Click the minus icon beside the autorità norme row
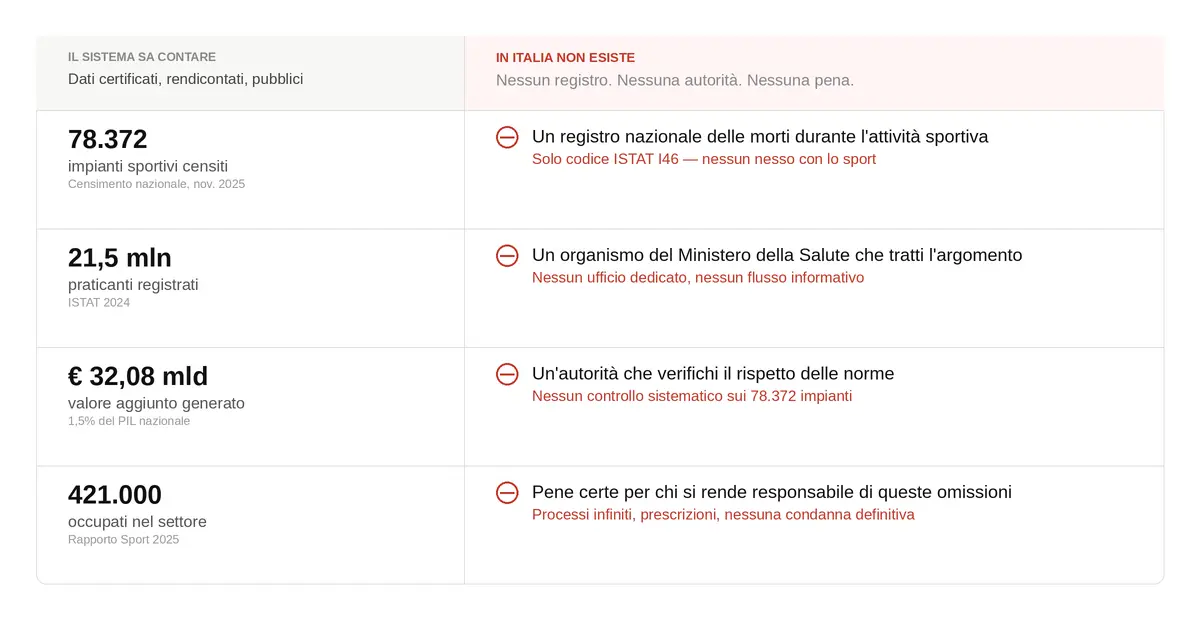Viewport: 1200px width, 620px height. 507,374
